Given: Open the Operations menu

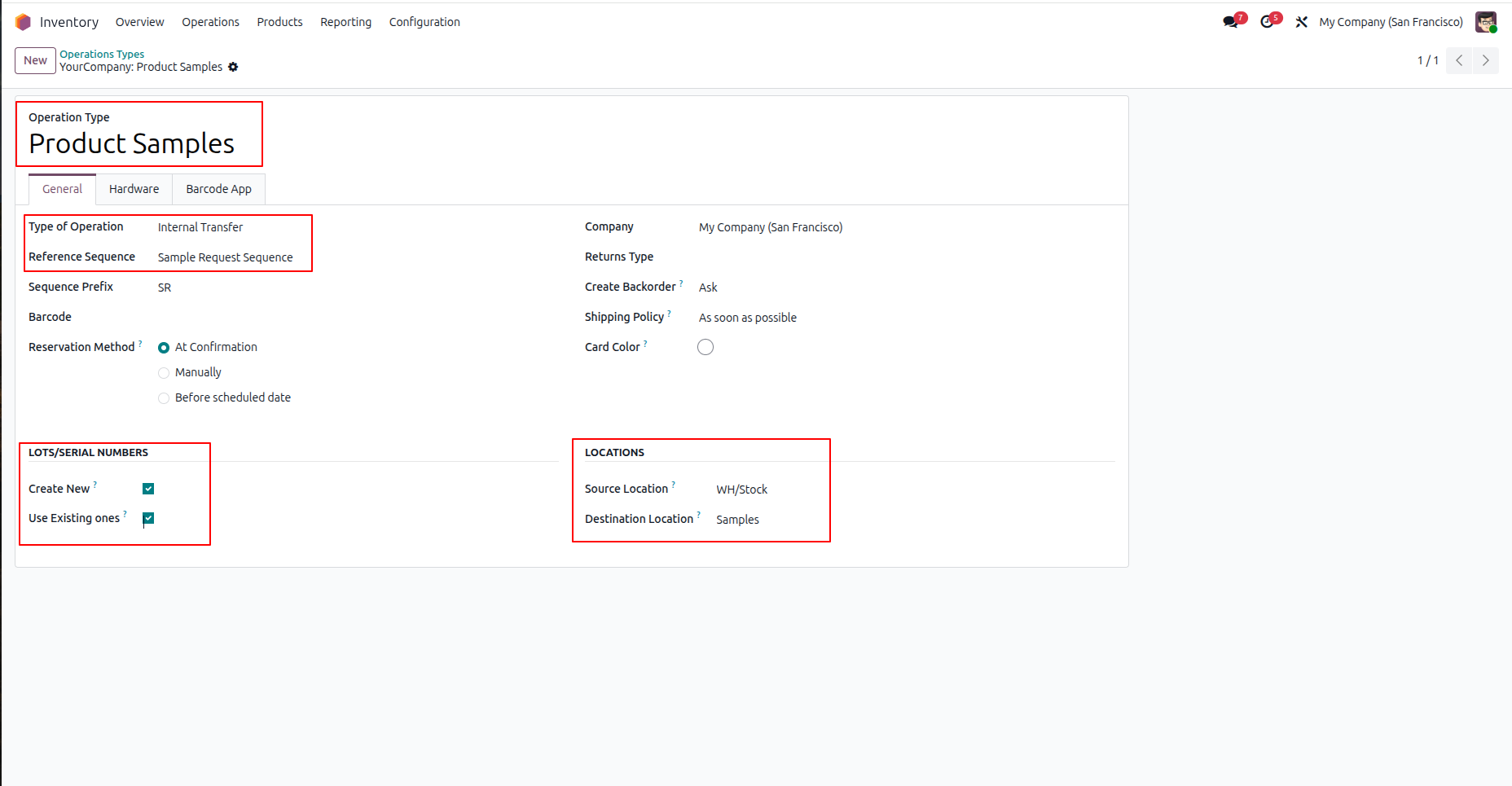Looking at the screenshot, I should [210, 22].
